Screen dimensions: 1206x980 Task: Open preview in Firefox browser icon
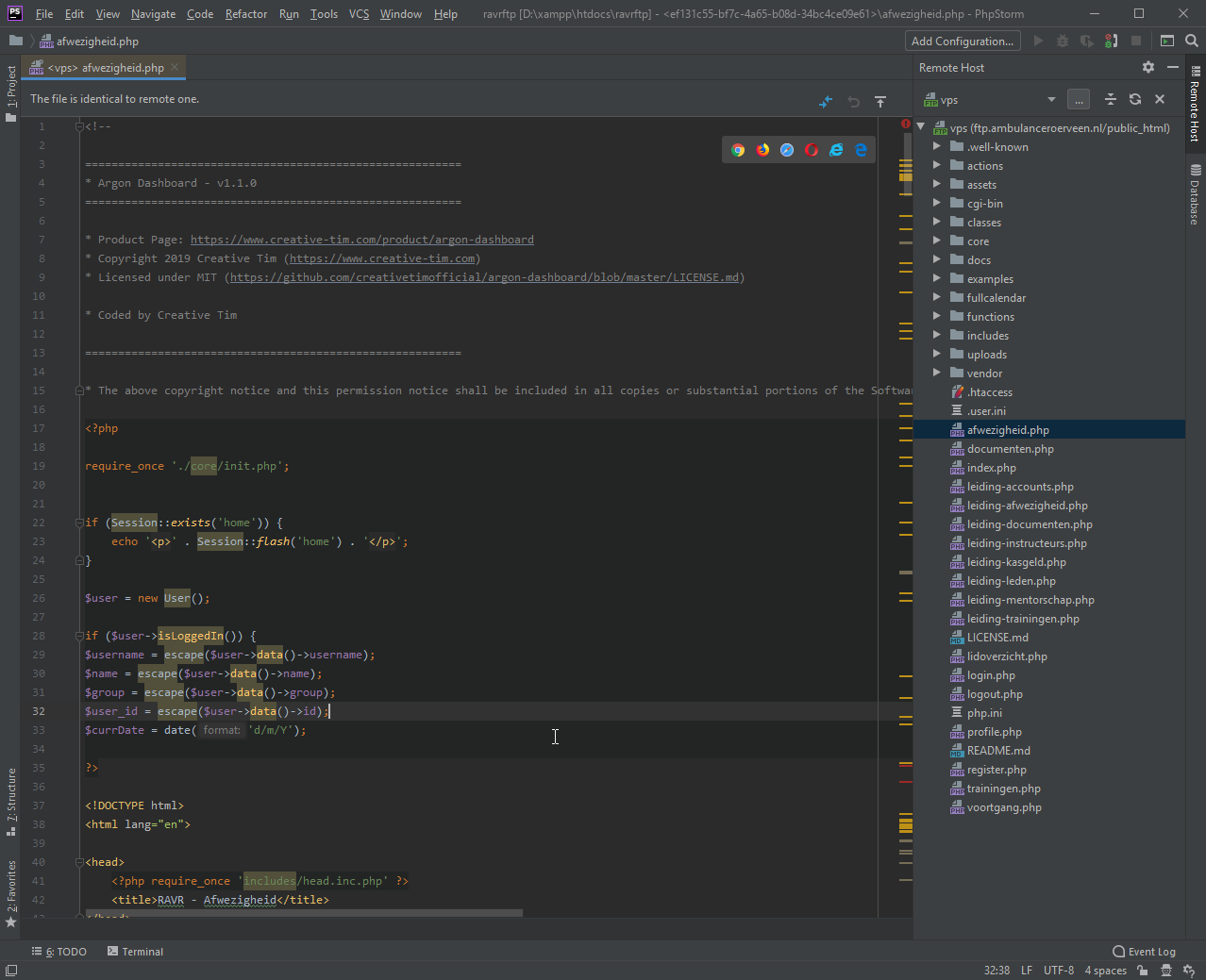pos(762,150)
